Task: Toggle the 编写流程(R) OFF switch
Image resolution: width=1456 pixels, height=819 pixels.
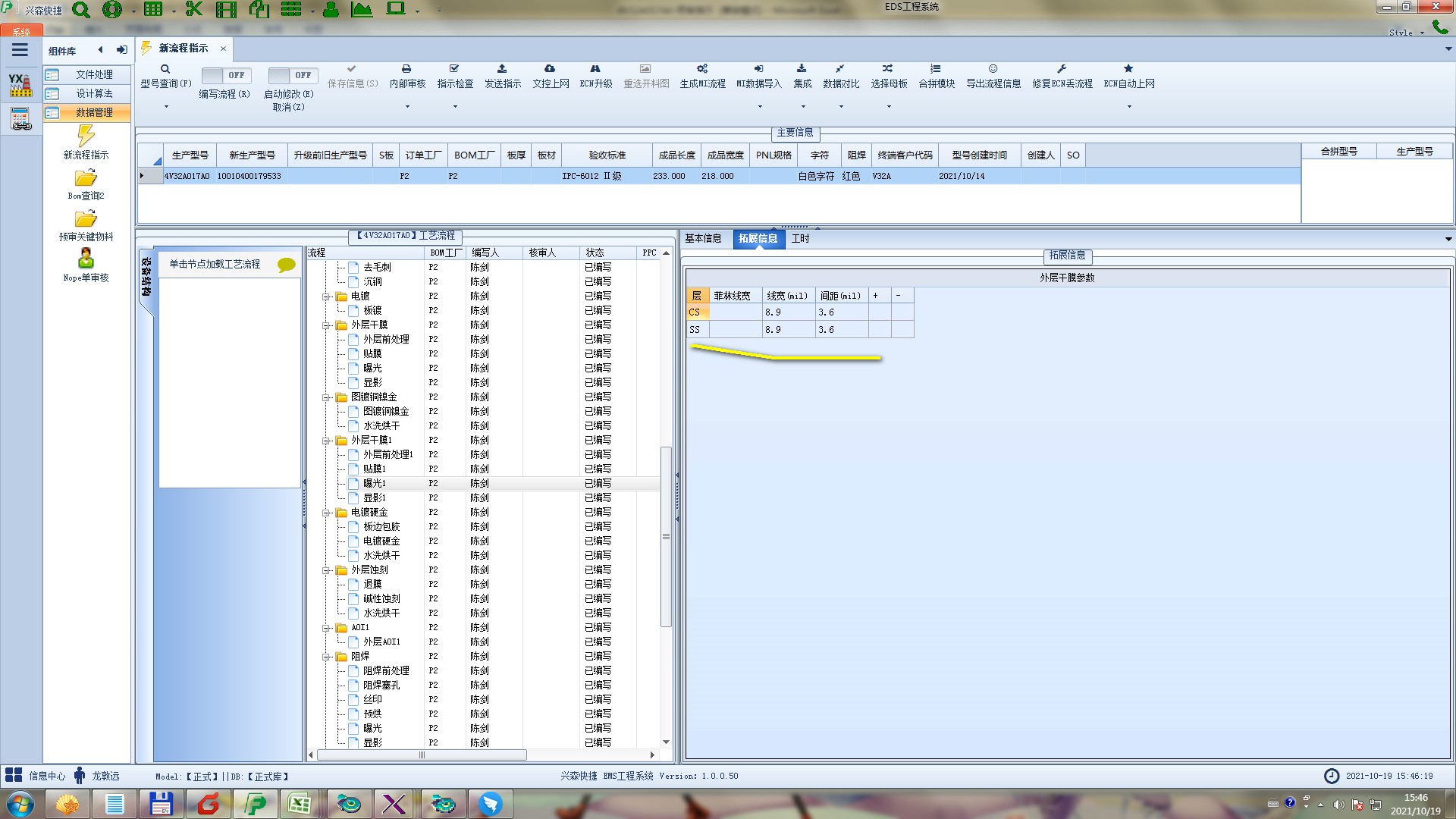Action: (225, 75)
